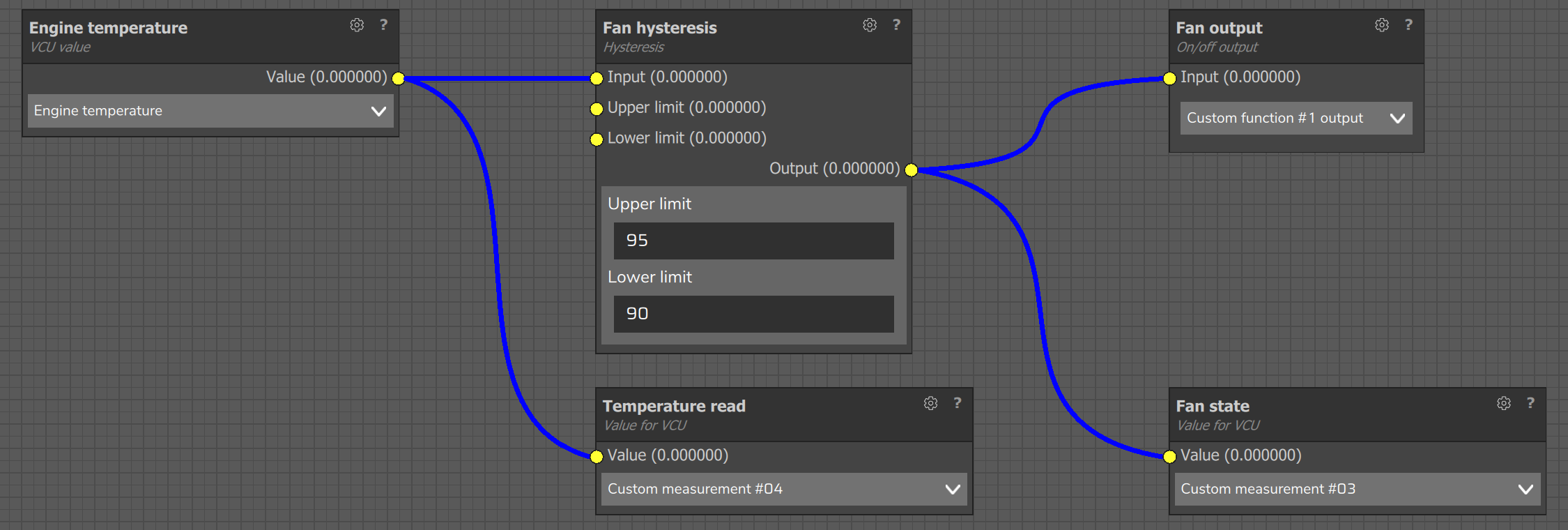Screen dimensions: 1568x530
Task: Click Lower limit field showing 90
Action: point(753,314)
